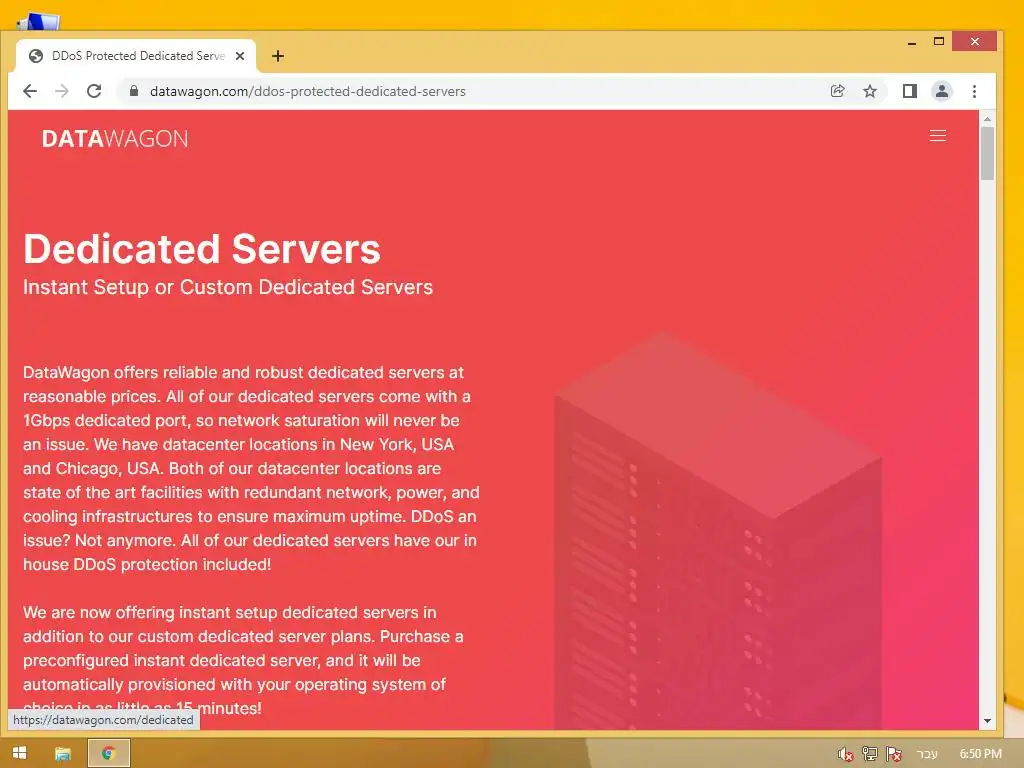Open the DataWagon hamburger menu
The width and height of the screenshot is (1024, 768).
click(938, 136)
